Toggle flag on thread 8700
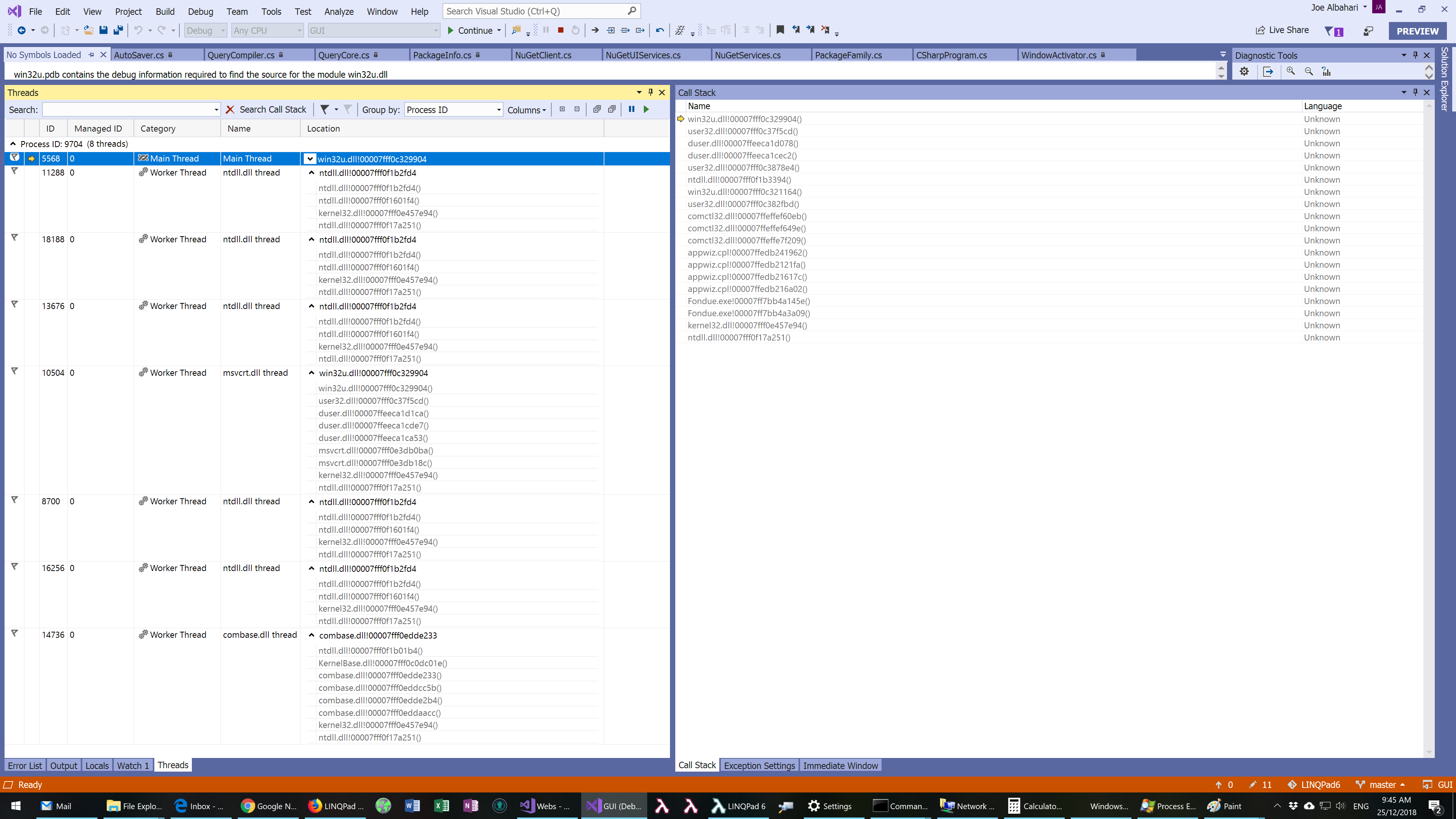This screenshot has height=819, width=1456. tap(15, 500)
